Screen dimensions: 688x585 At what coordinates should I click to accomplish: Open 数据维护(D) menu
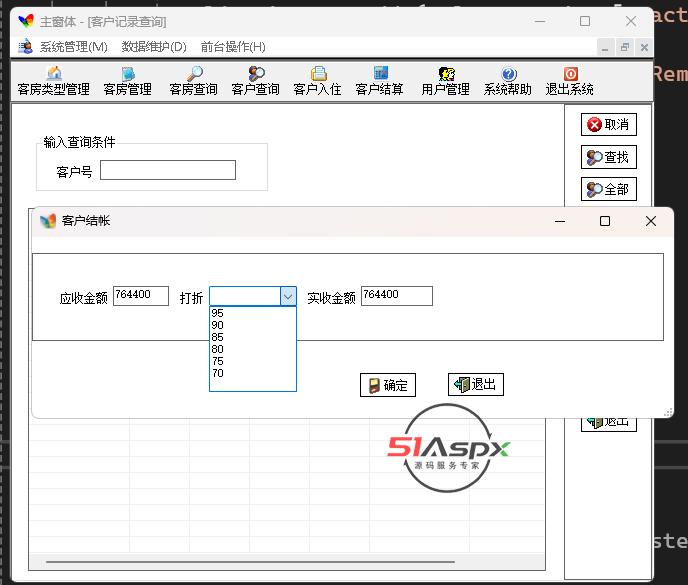pyautogui.click(x=154, y=47)
